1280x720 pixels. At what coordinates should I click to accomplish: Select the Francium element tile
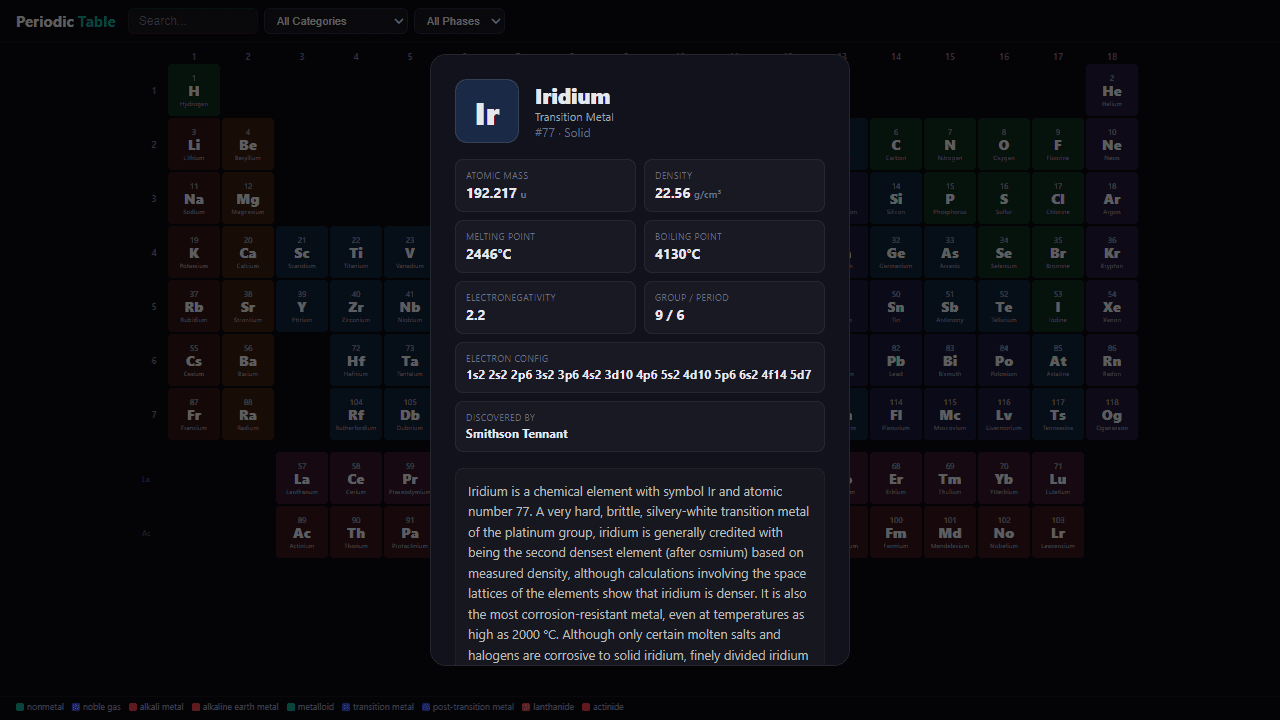[194, 414]
